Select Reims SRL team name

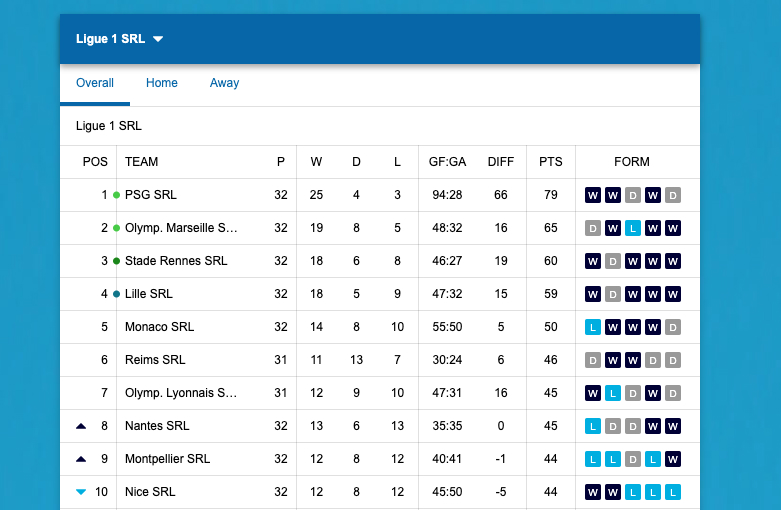click(155, 360)
